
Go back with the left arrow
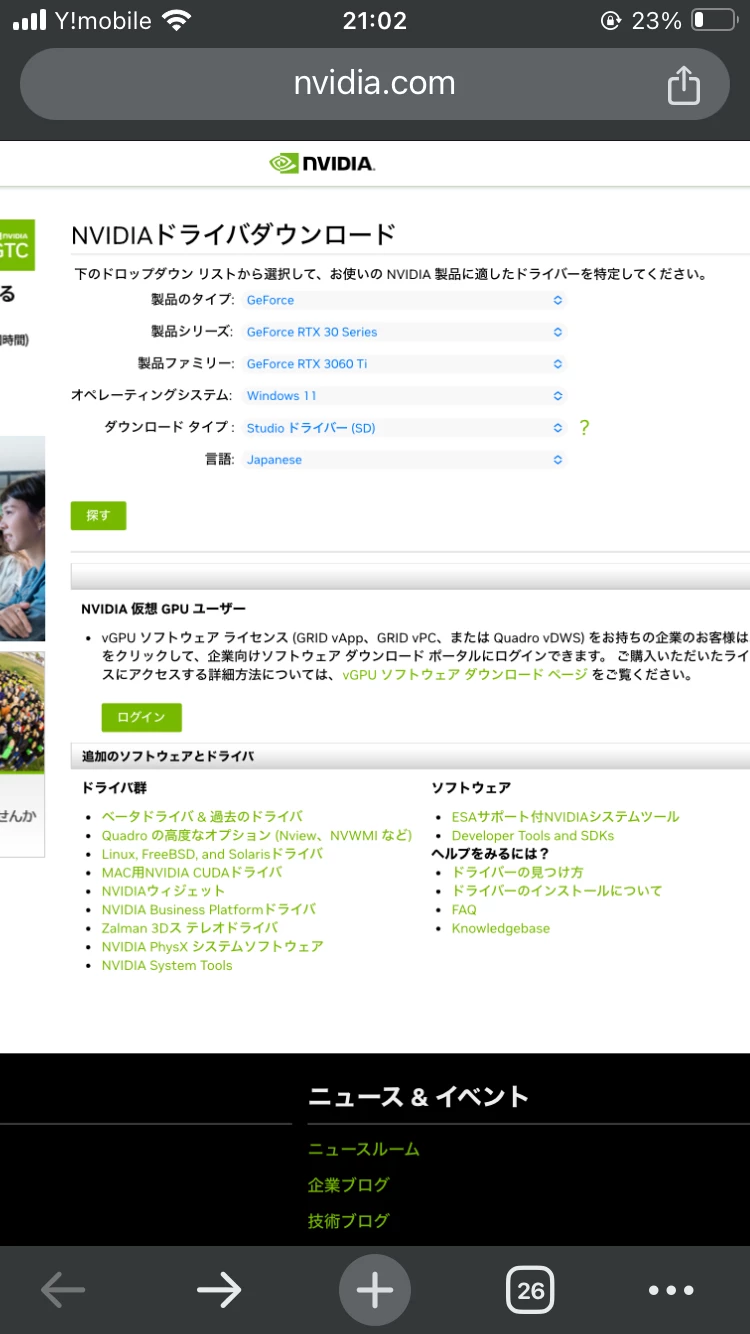pyautogui.click(x=63, y=1290)
